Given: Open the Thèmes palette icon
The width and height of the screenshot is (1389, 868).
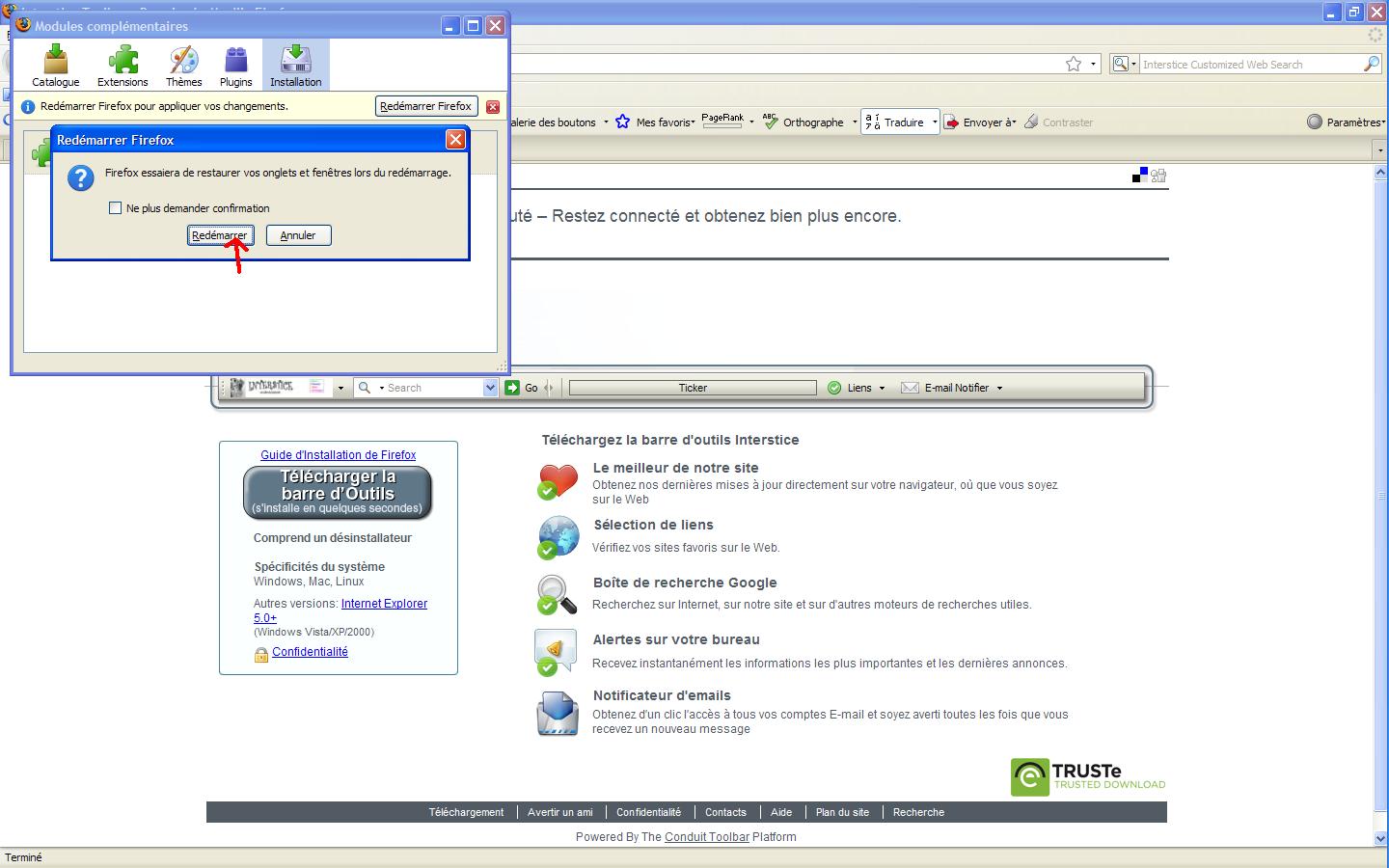Looking at the screenshot, I should click(x=183, y=61).
